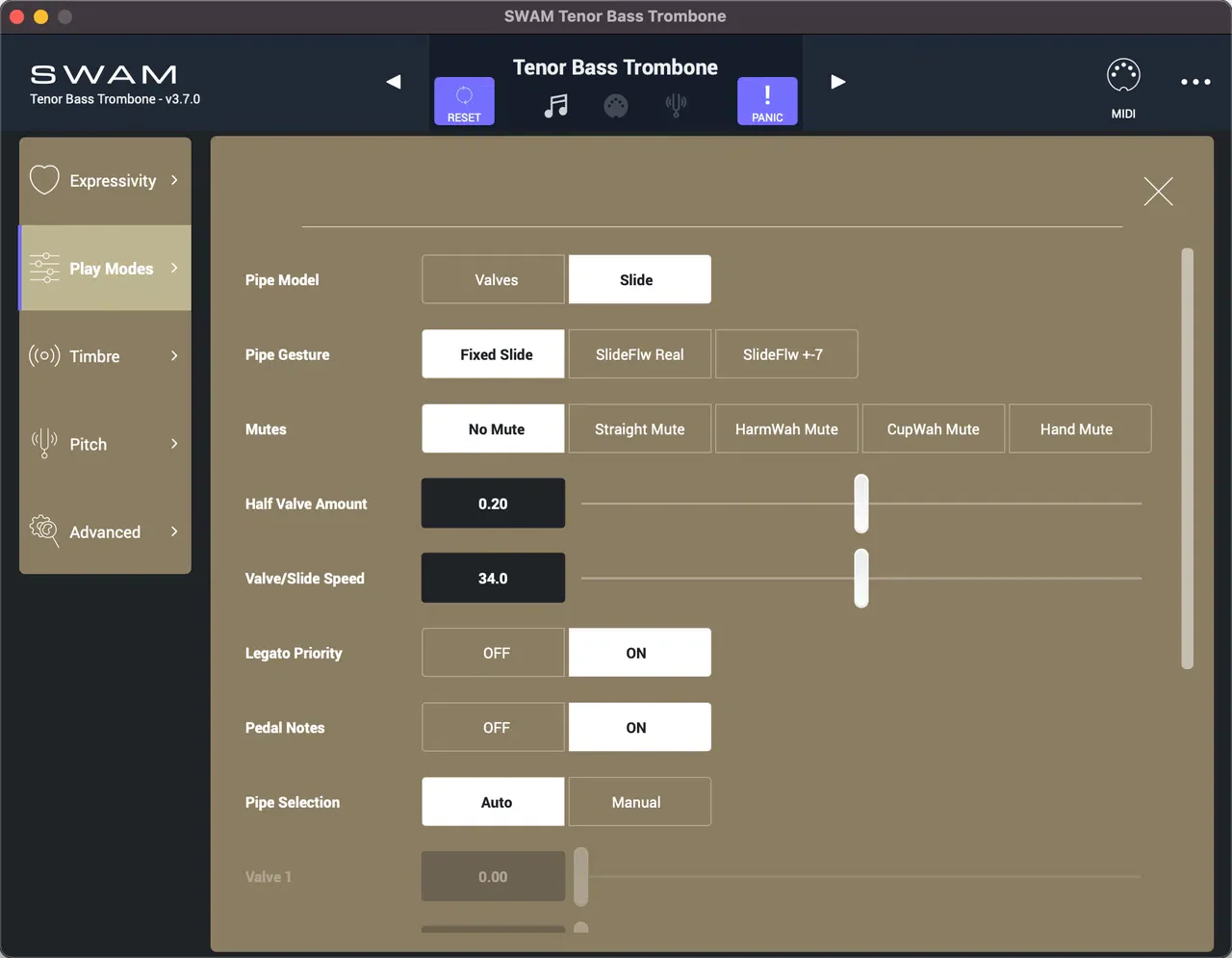This screenshot has width=1232, height=958.
Task: Expand the Timbre section
Action: [105, 356]
